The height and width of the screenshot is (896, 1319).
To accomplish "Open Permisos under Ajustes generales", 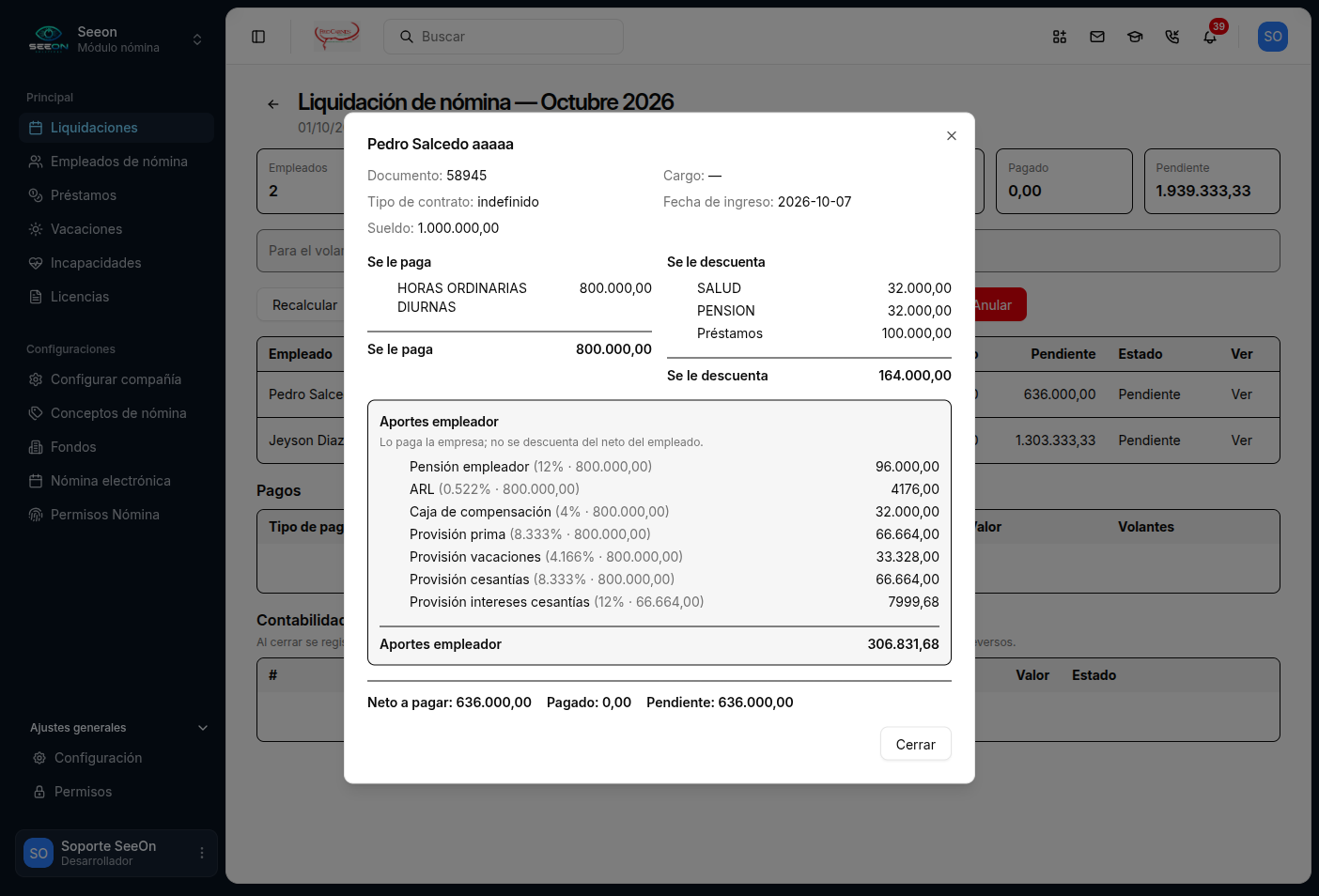I will 118,792.
